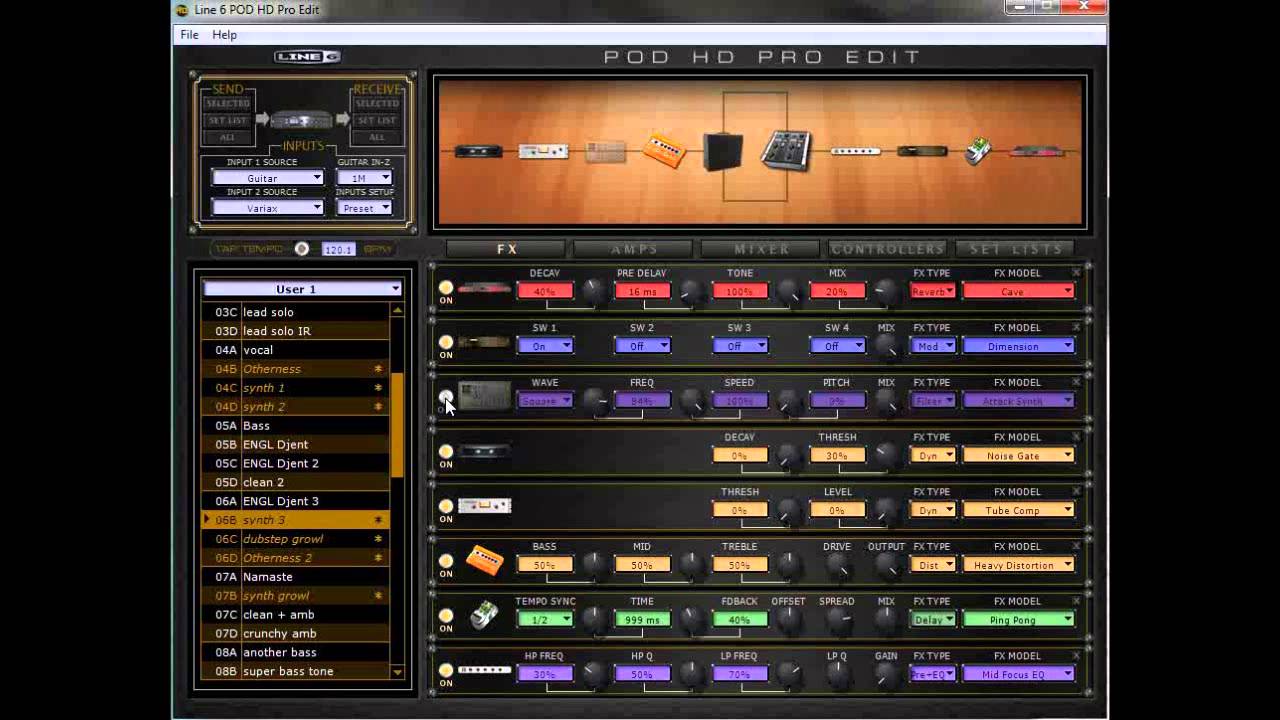The width and height of the screenshot is (1280, 720).
Task: Toggle the Ping Pong delay ON switch
Action: click(446, 616)
